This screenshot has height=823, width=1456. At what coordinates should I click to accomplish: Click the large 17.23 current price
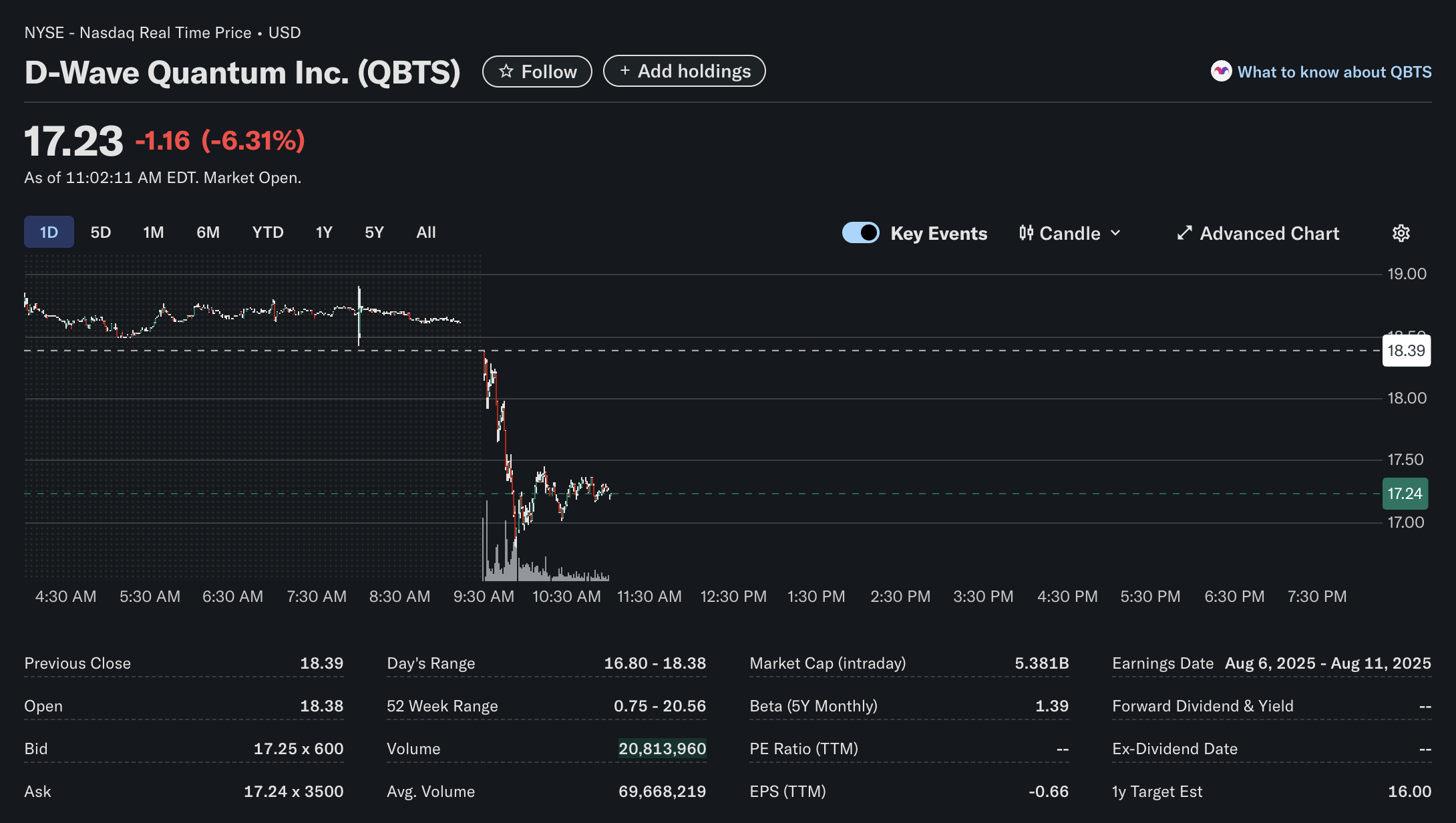73,142
